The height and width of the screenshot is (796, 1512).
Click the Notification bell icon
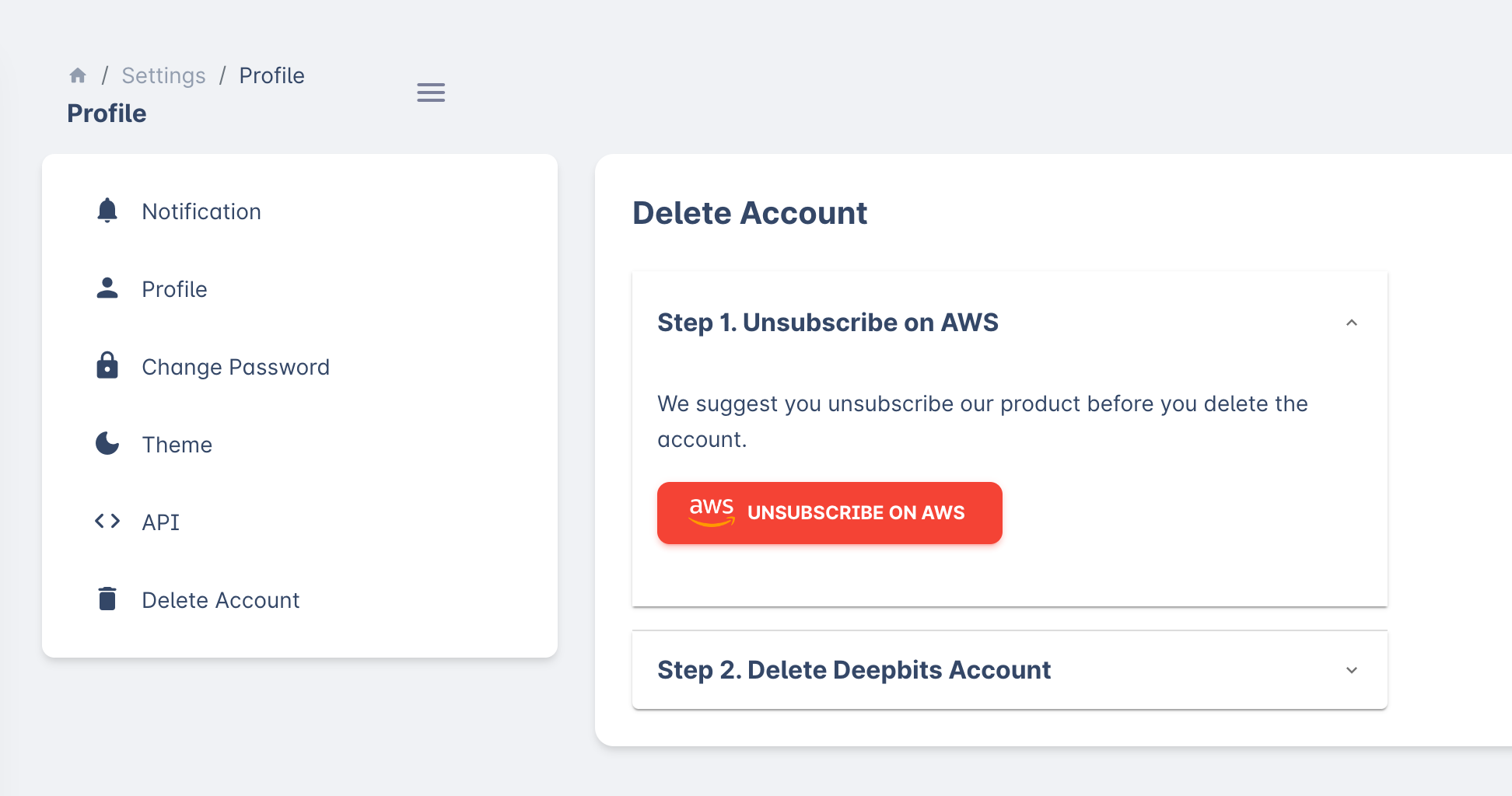[x=107, y=211]
